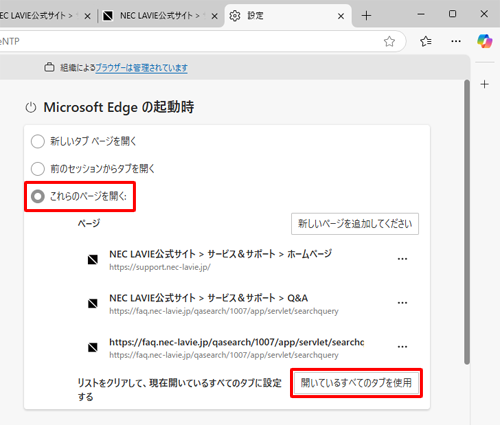Click the star icon to favorite this page
Viewport: 500px width, 425px height.
pyautogui.click(x=389, y=41)
